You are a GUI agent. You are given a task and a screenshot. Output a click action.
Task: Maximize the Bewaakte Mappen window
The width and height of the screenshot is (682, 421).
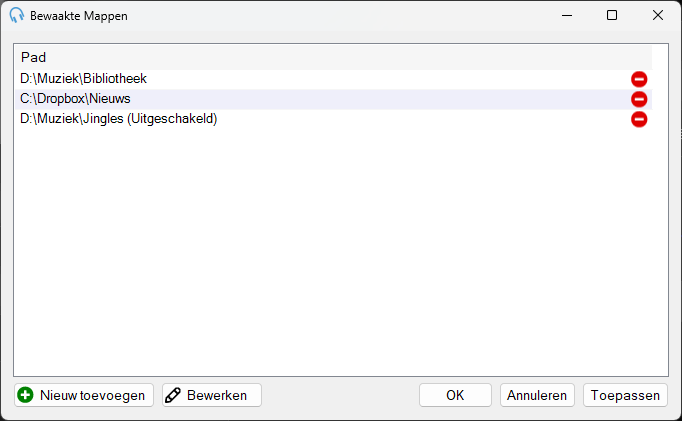612,15
